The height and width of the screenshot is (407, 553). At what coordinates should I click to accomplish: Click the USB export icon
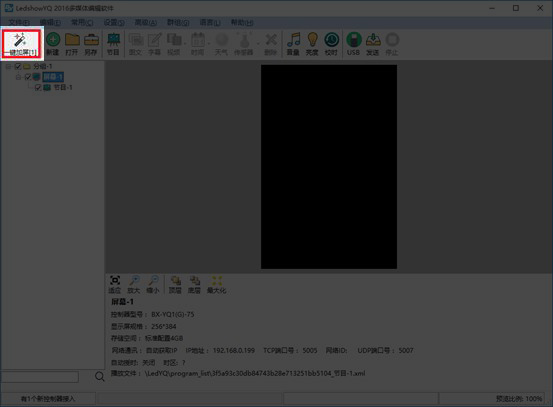(353, 44)
